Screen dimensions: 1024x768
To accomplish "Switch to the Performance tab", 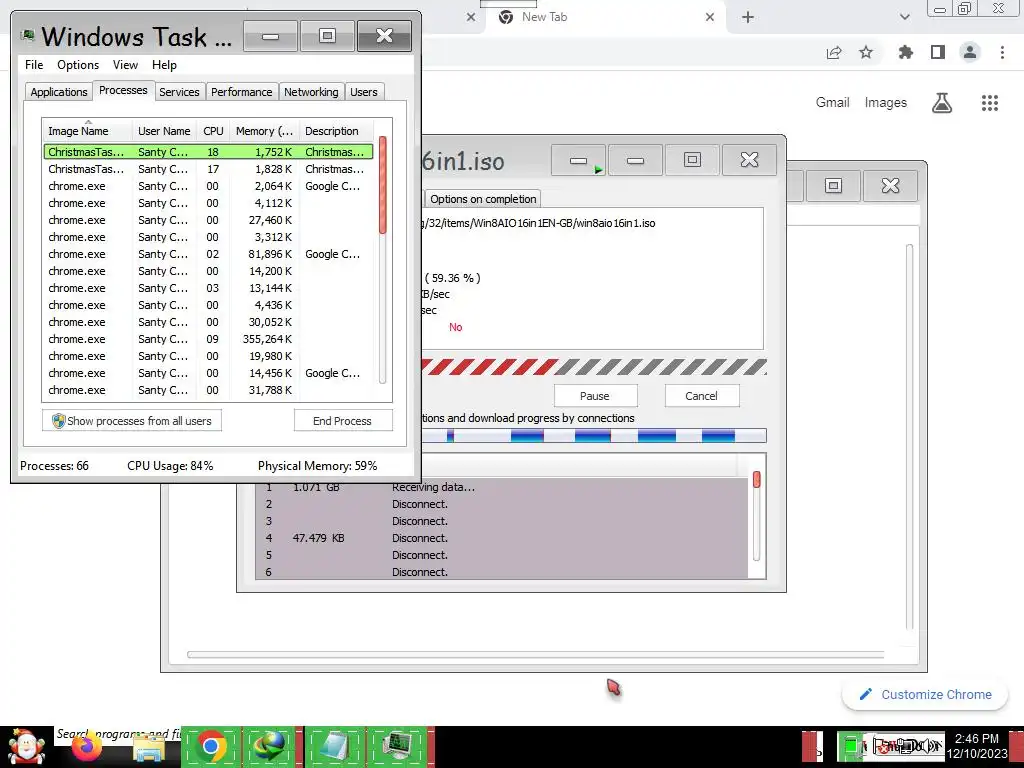I will (242, 92).
